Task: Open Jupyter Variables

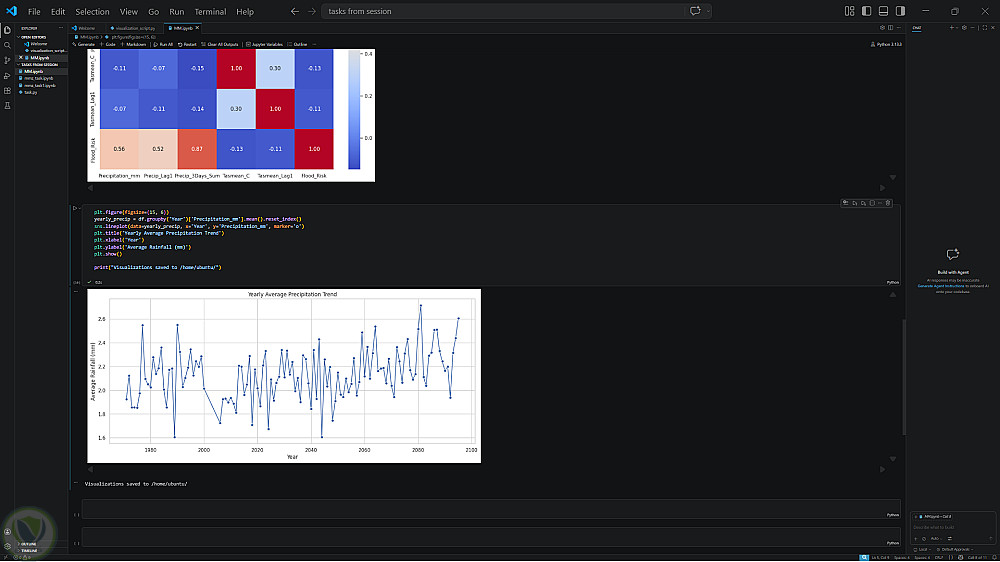Action: pyautogui.click(x=265, y=45)
